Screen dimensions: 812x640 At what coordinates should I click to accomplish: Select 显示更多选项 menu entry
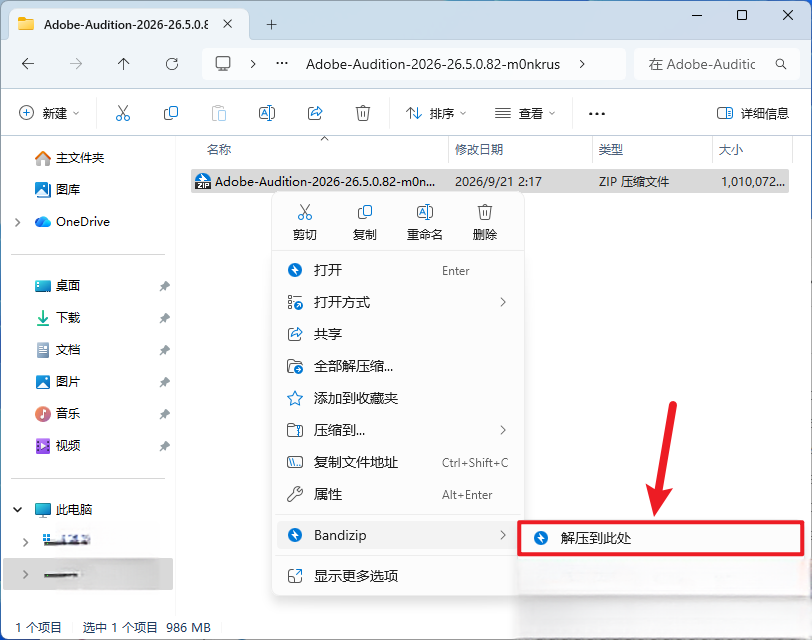coord(398,576)
